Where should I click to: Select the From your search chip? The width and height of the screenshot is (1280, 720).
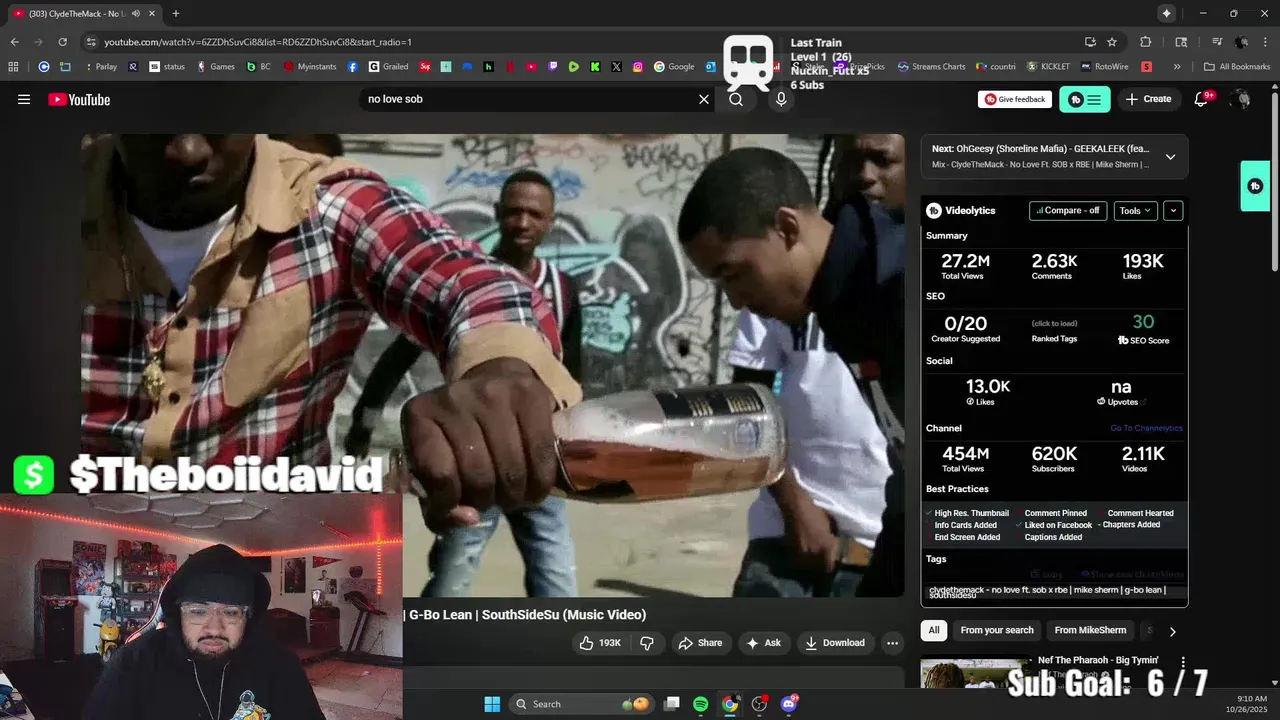click(997, 630)
